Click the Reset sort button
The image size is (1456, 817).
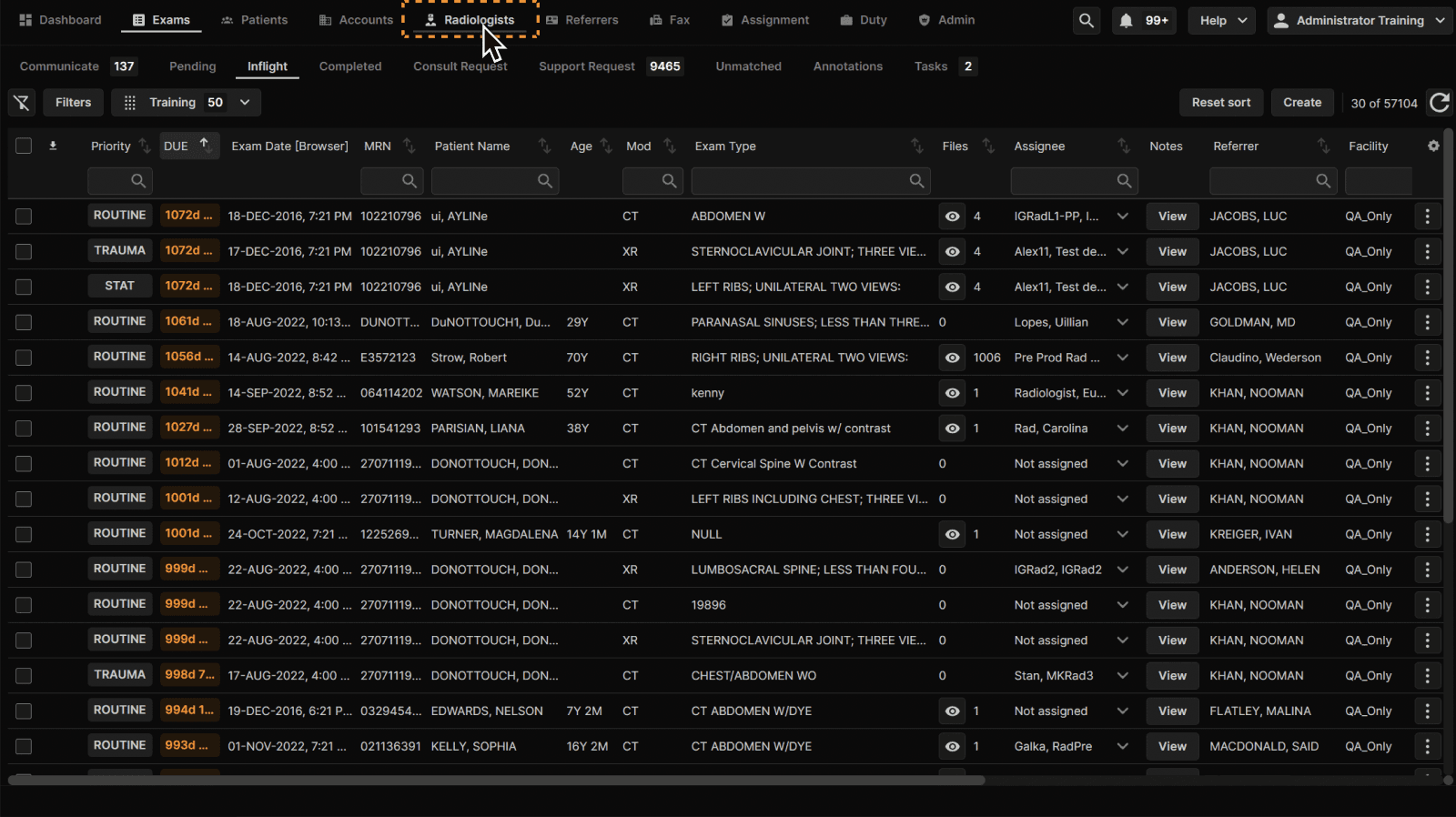coord(1221,103)
